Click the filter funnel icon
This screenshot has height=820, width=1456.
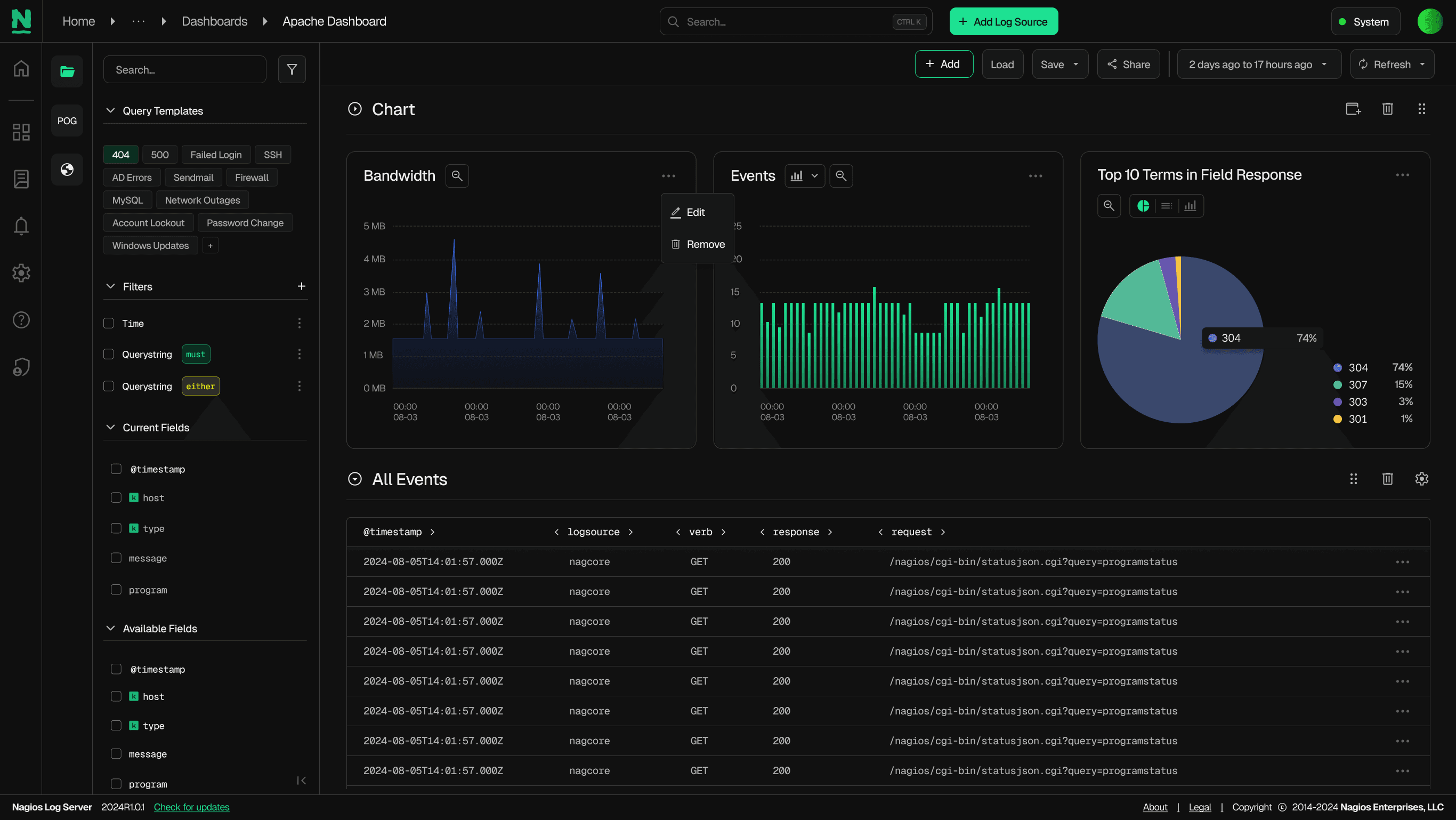coord(292,69)
